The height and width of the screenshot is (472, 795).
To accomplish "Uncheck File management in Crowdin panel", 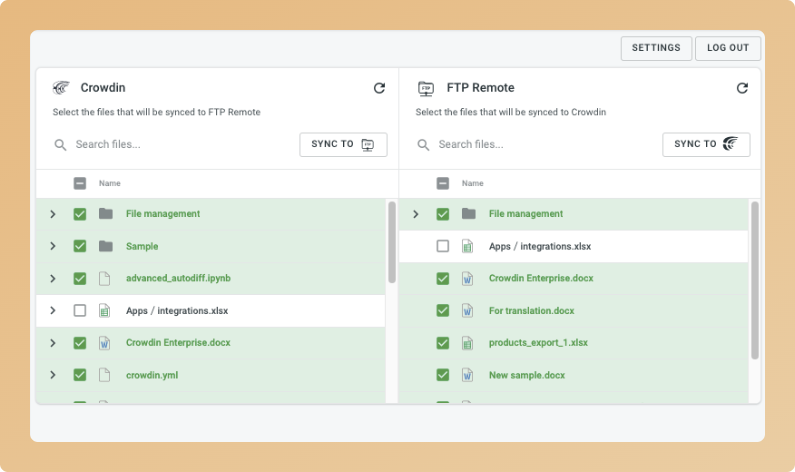I will click(80, 214).
